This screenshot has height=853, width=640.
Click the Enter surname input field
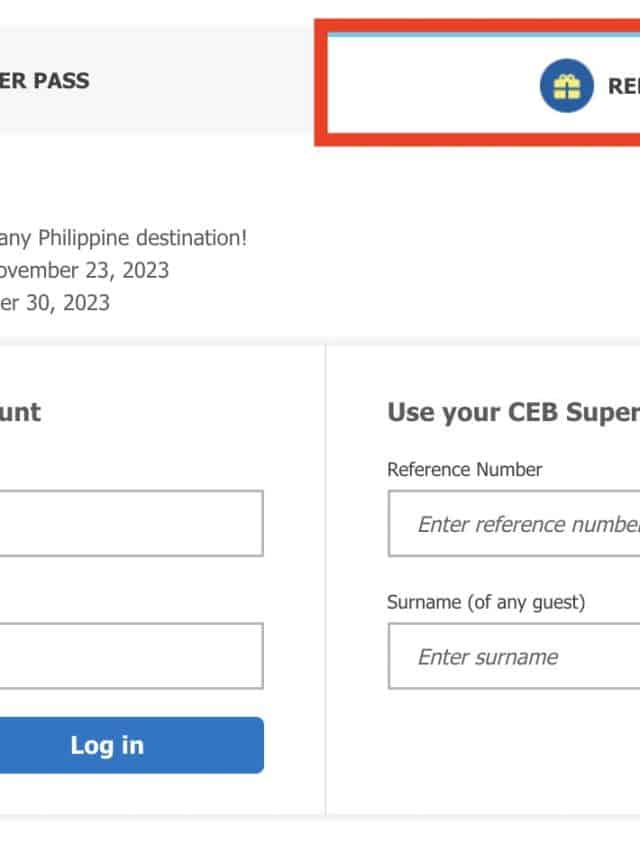[x=514, y=656]
